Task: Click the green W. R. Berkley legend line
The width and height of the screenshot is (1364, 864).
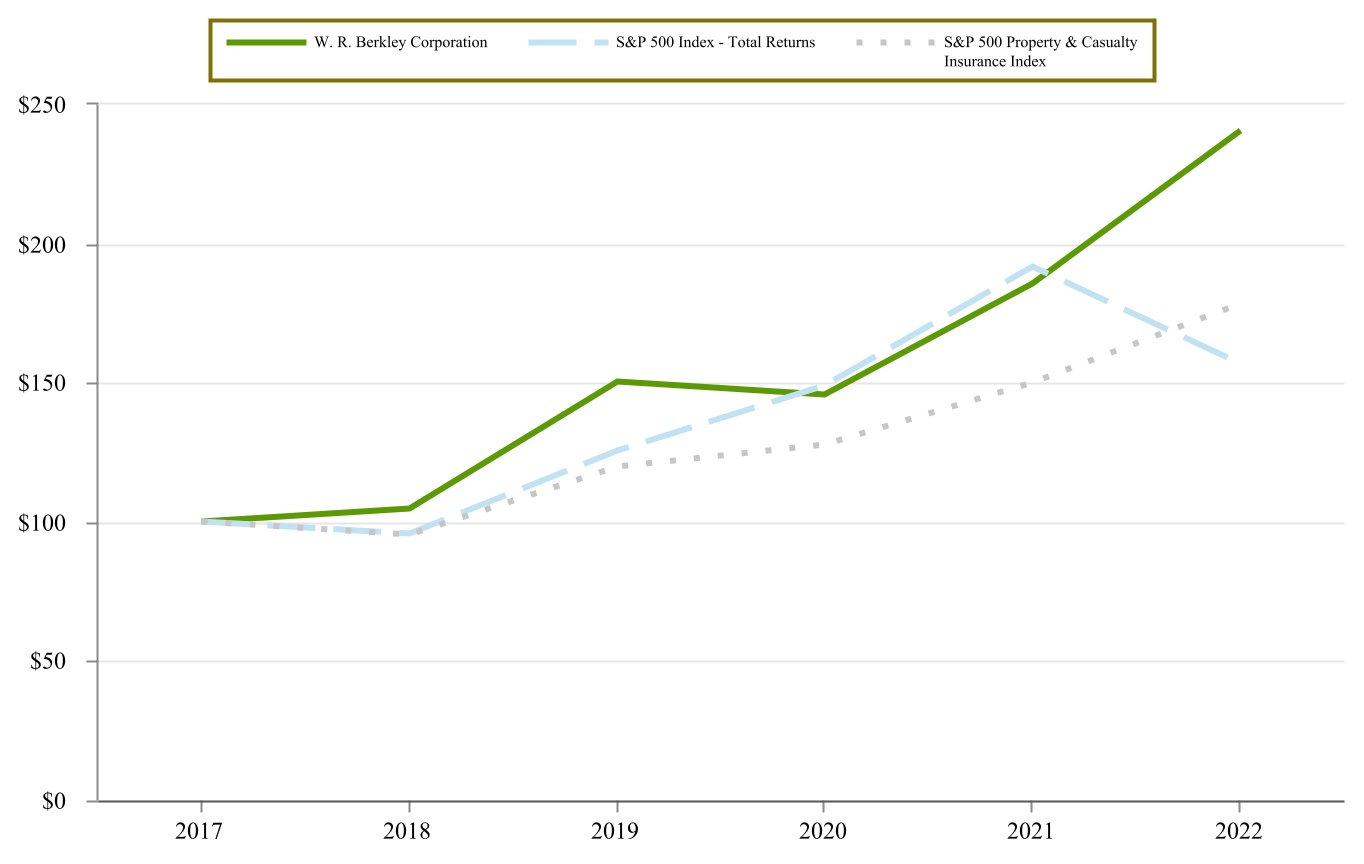Action: (x=266, y=43)
